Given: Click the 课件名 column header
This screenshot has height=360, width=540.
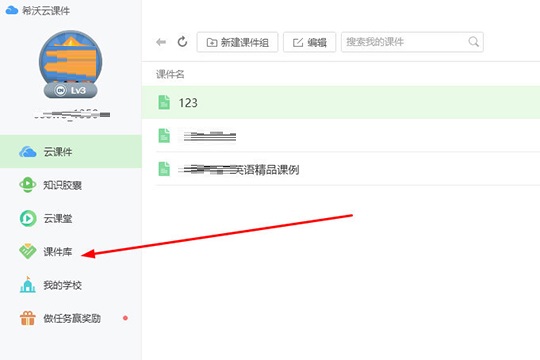Looking at the screenshot, I should tap(170, 74).
